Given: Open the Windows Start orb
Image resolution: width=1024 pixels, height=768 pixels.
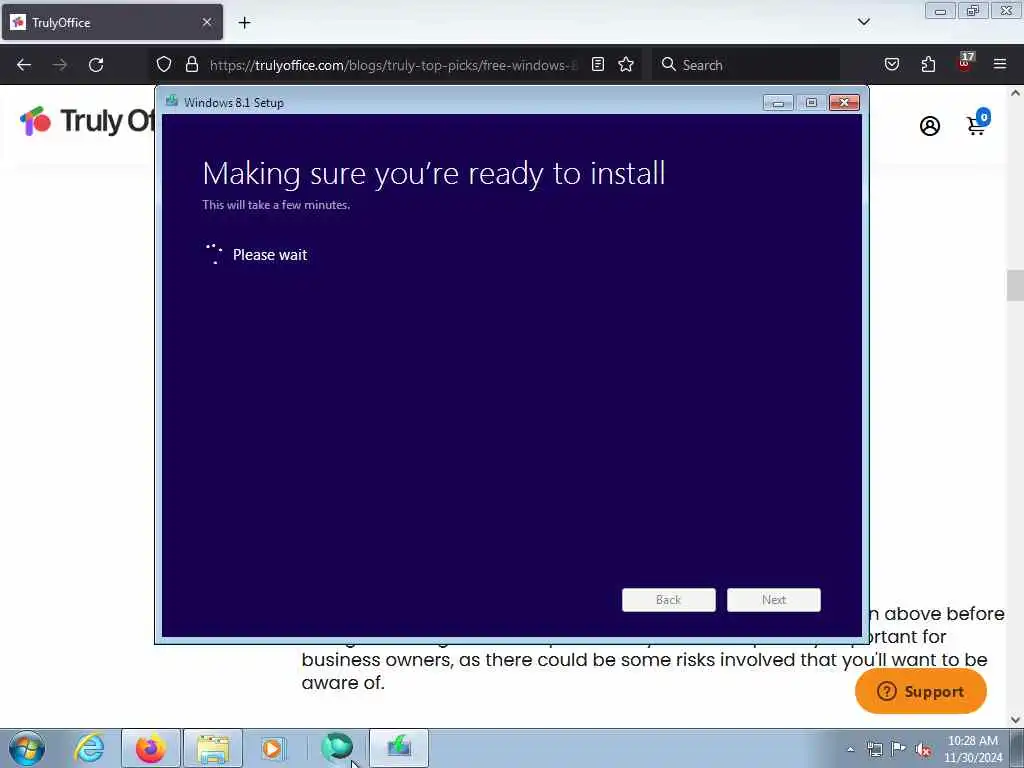Looking at the screenshot, I should pyautogui.click(x=27, y=748).
